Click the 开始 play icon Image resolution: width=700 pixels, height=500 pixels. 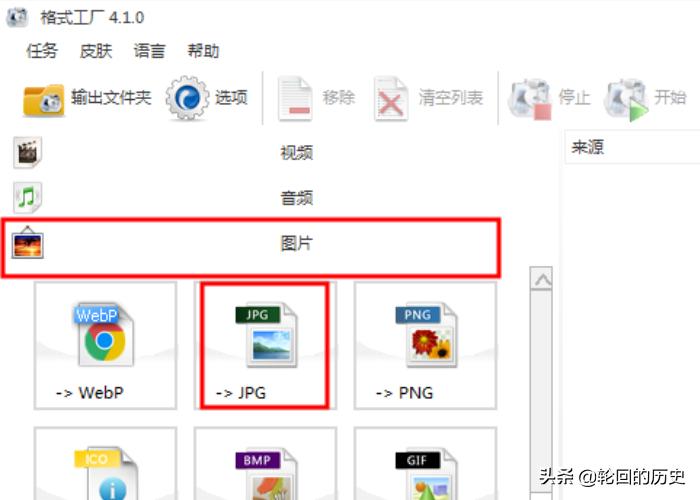pos(626,99)
